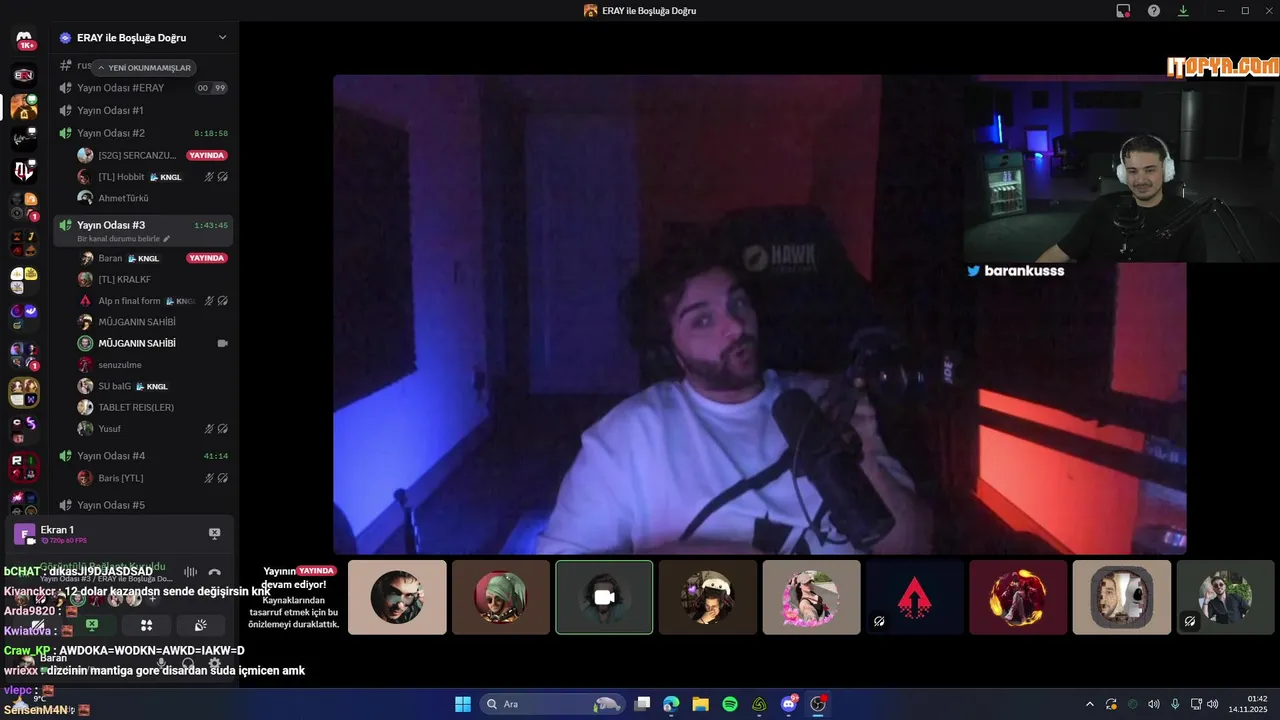Open user settings gear icon
This screenshot has width=1280, height=720.
[x=214, y=663]
